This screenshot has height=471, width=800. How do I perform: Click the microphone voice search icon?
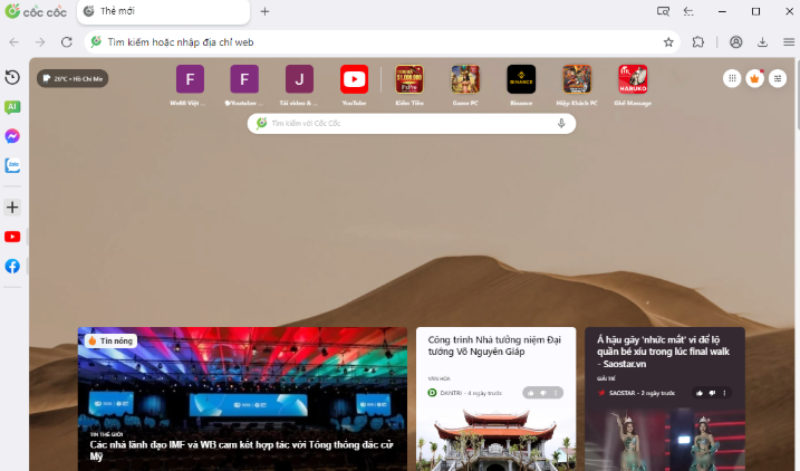coord(561,123)
